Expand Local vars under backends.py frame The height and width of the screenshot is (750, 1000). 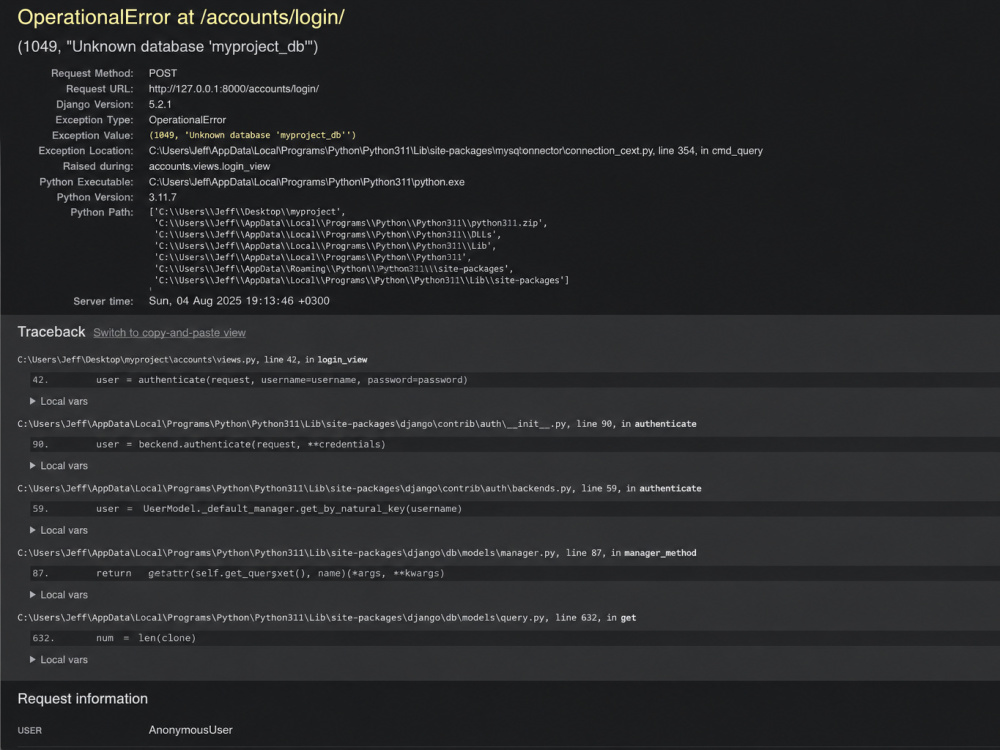pyautogui.click(x=59, y=530)
